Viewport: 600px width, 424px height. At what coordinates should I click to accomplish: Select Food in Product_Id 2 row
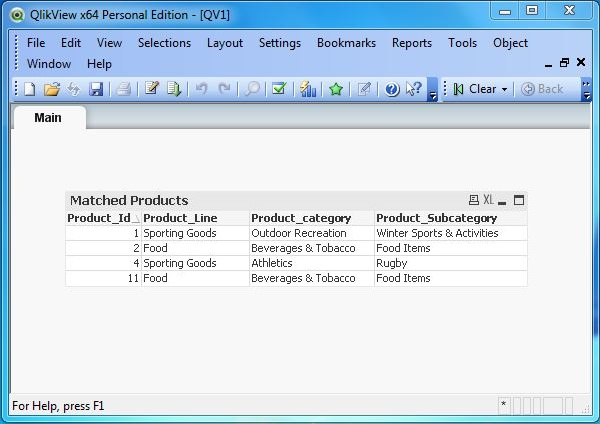[x=195, y=248]
